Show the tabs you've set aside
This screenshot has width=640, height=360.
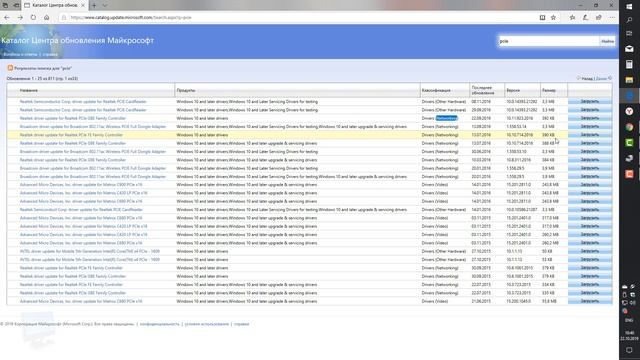5,5
